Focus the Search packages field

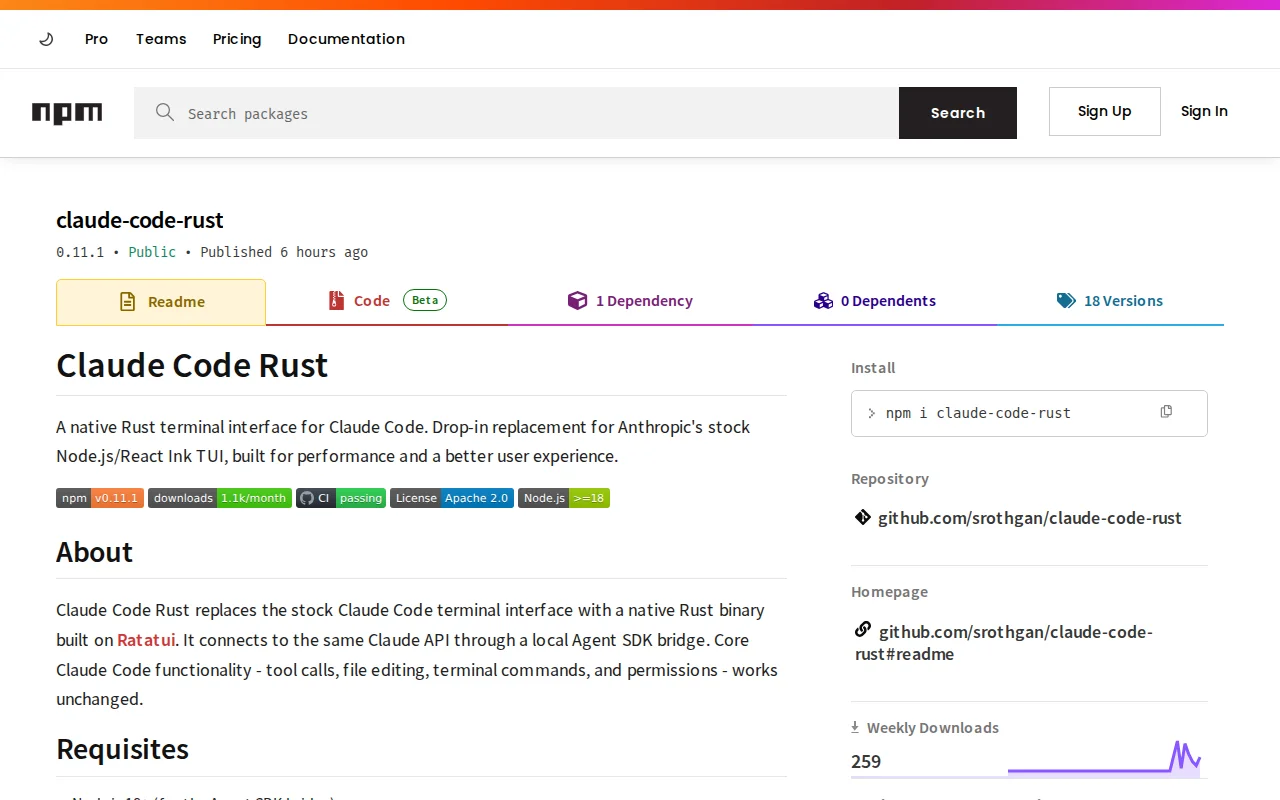tap(516, 113)
